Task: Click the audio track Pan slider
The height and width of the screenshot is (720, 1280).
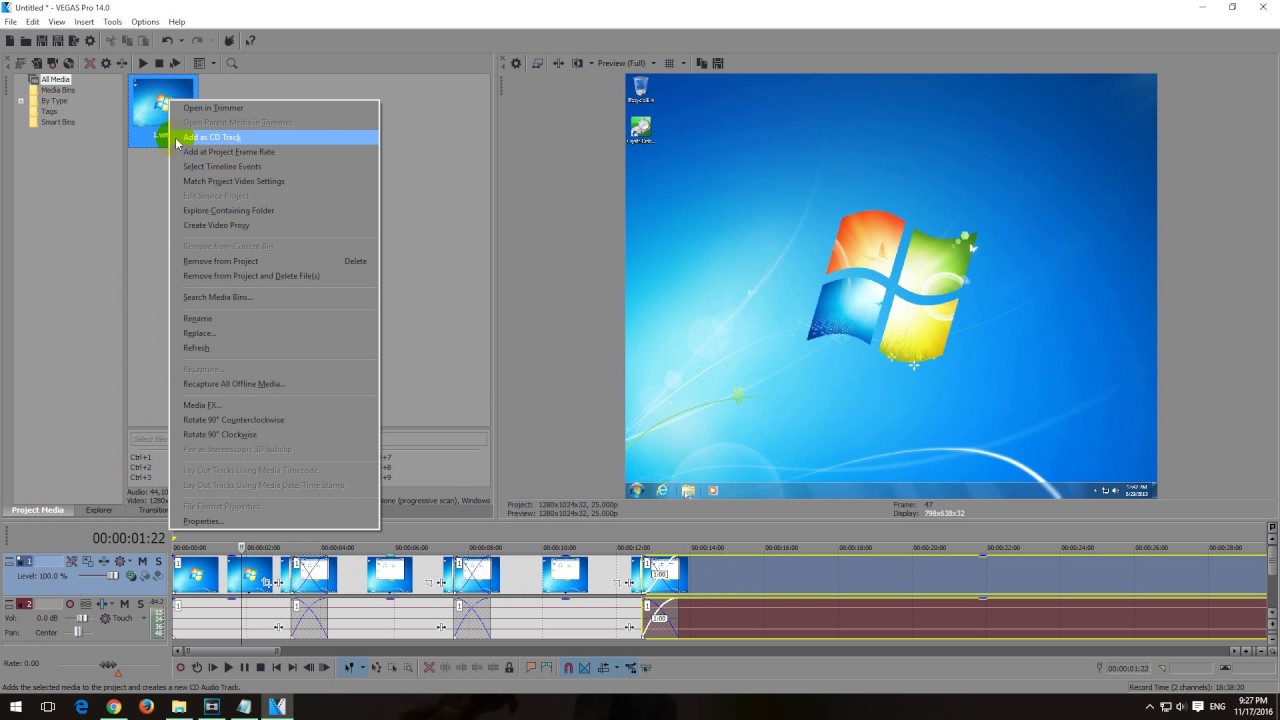Action: (x=78, y=632)
